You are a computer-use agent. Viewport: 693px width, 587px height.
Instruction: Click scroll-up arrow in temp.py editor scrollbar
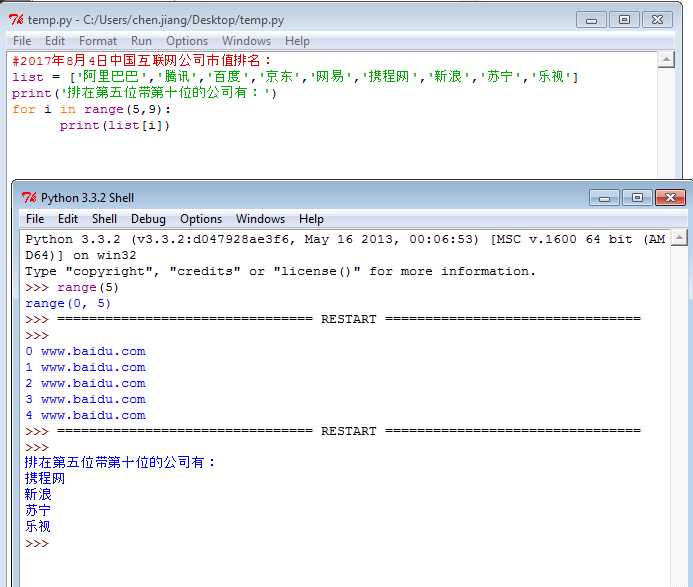pyautogui.click(x=666, y=60)
